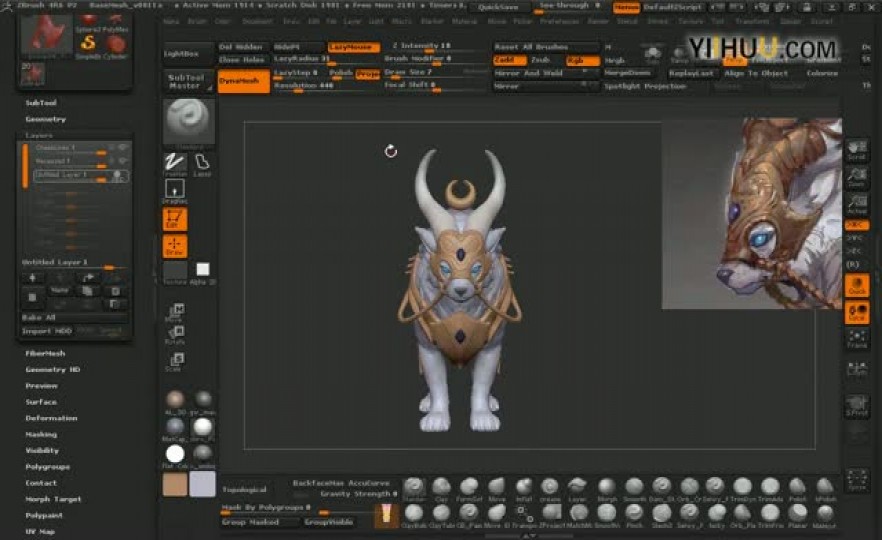This screenshot has height=540, width=882.
Task: Activate the Move transpose icon
Action: [175, 313]
